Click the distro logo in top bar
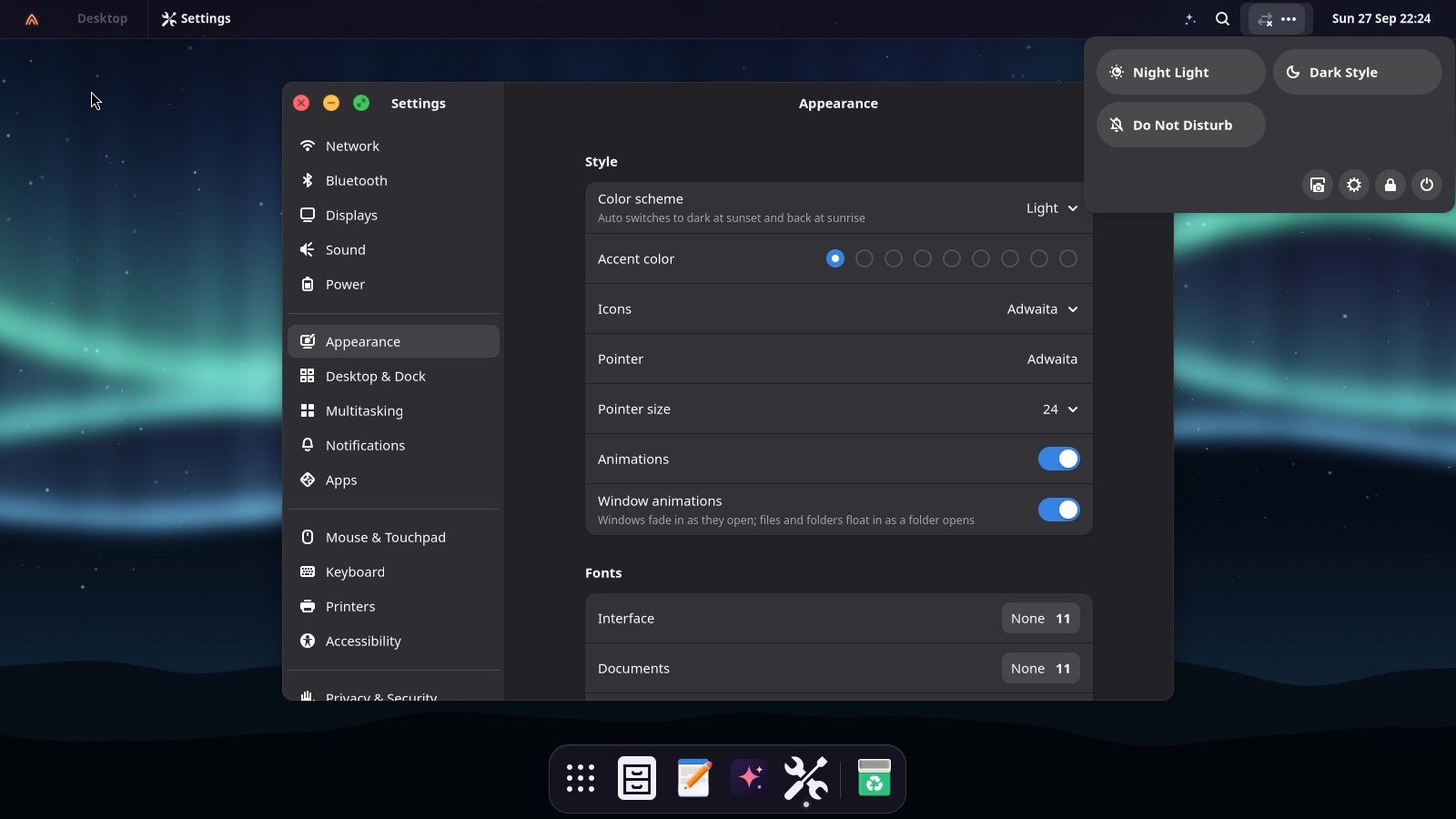Image resolution: width=1456 pixels, height=819 pixels. (x=32, y=18)
